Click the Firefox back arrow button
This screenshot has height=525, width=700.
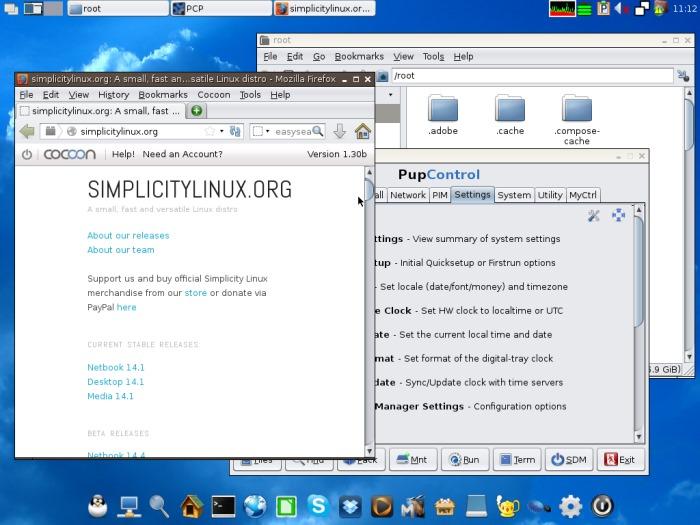[x=27, y=131]
